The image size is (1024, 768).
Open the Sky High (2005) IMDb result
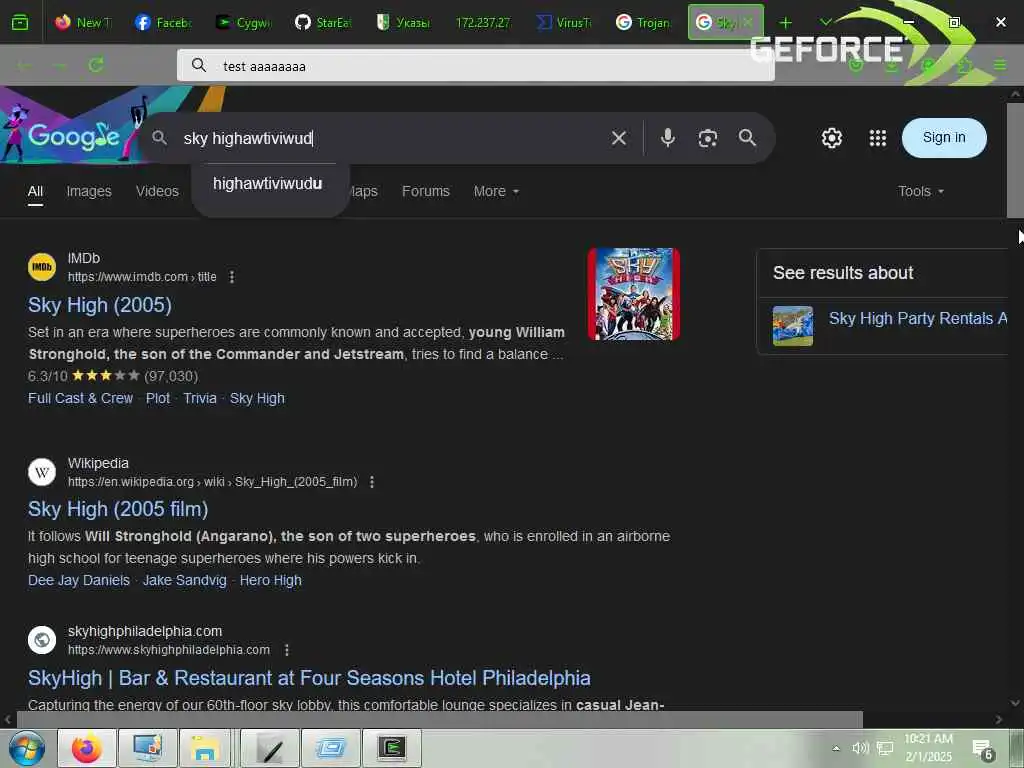coord(100,305)
